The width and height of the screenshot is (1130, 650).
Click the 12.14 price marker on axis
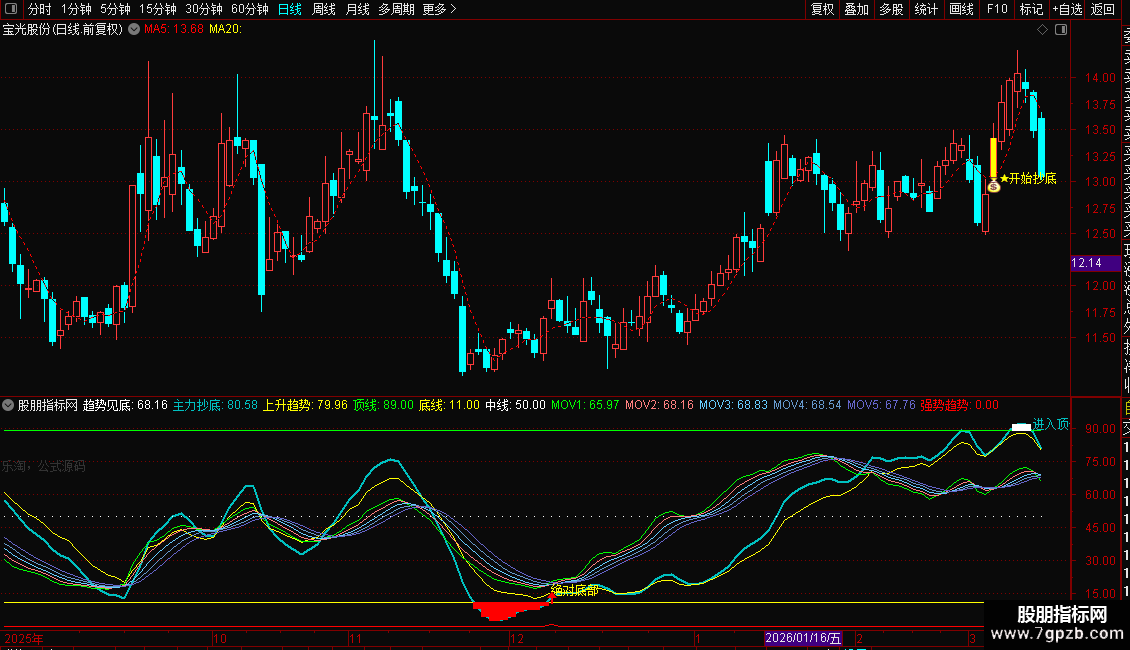(1086, 263)
